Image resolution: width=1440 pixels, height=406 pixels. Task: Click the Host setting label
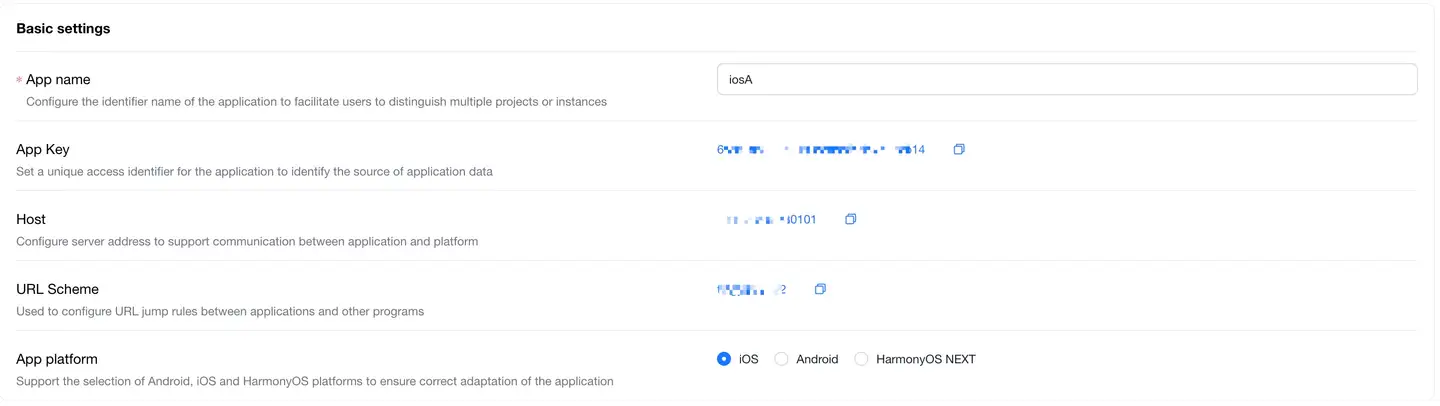[31, 219]
